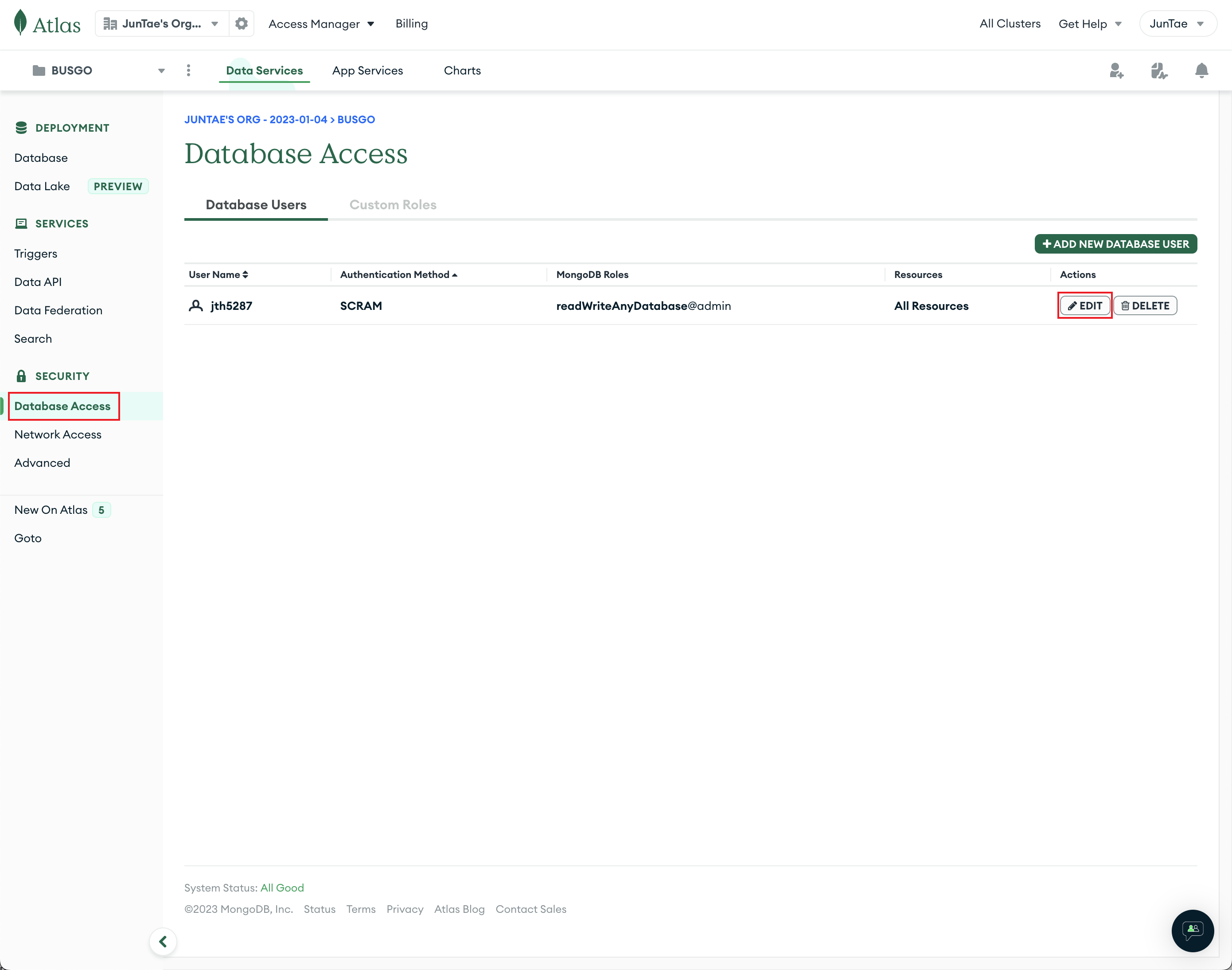Viewport: 1232px width, 970px height.
Task: Click the Atlas leaf logo
Action: [21, 23]
